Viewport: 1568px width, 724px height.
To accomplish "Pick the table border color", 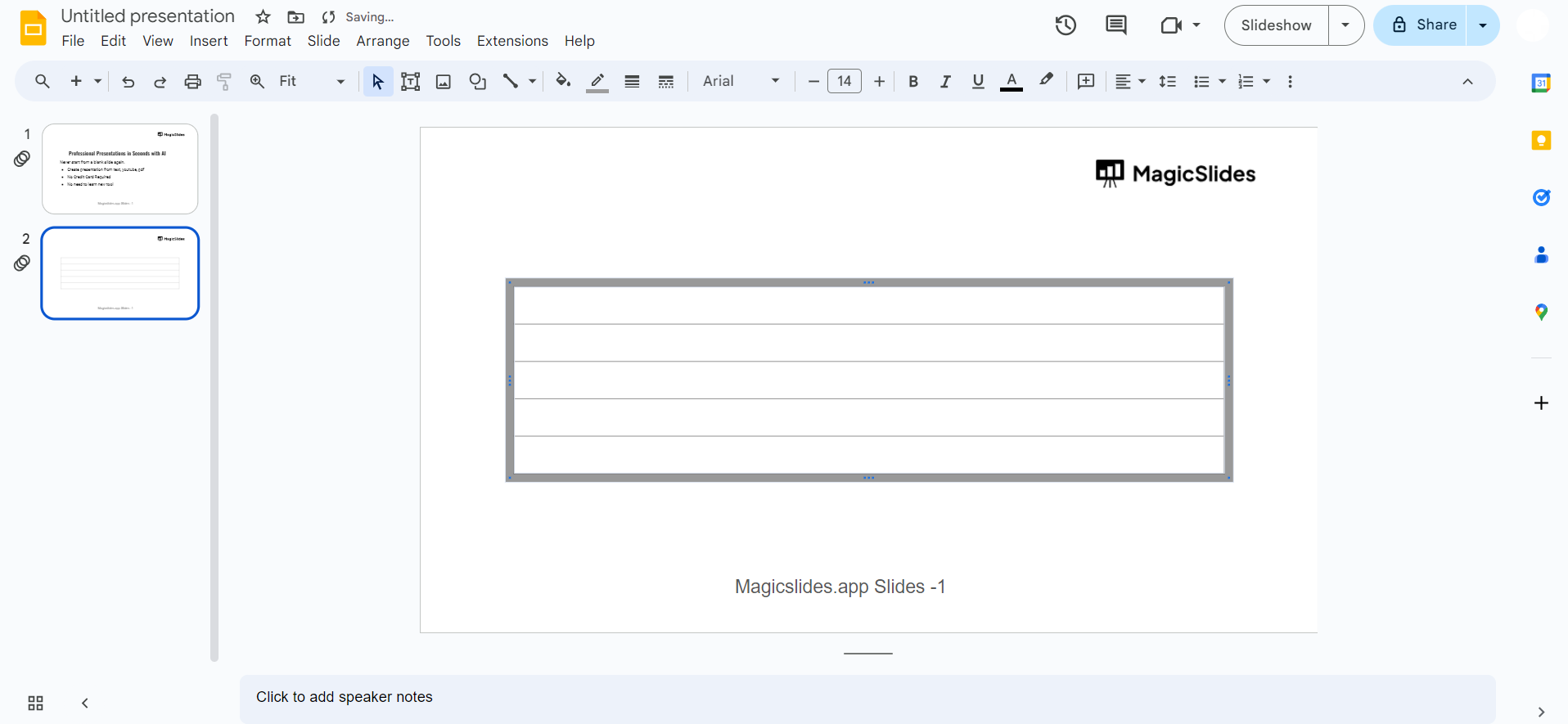I will click(x=597, y=82).
